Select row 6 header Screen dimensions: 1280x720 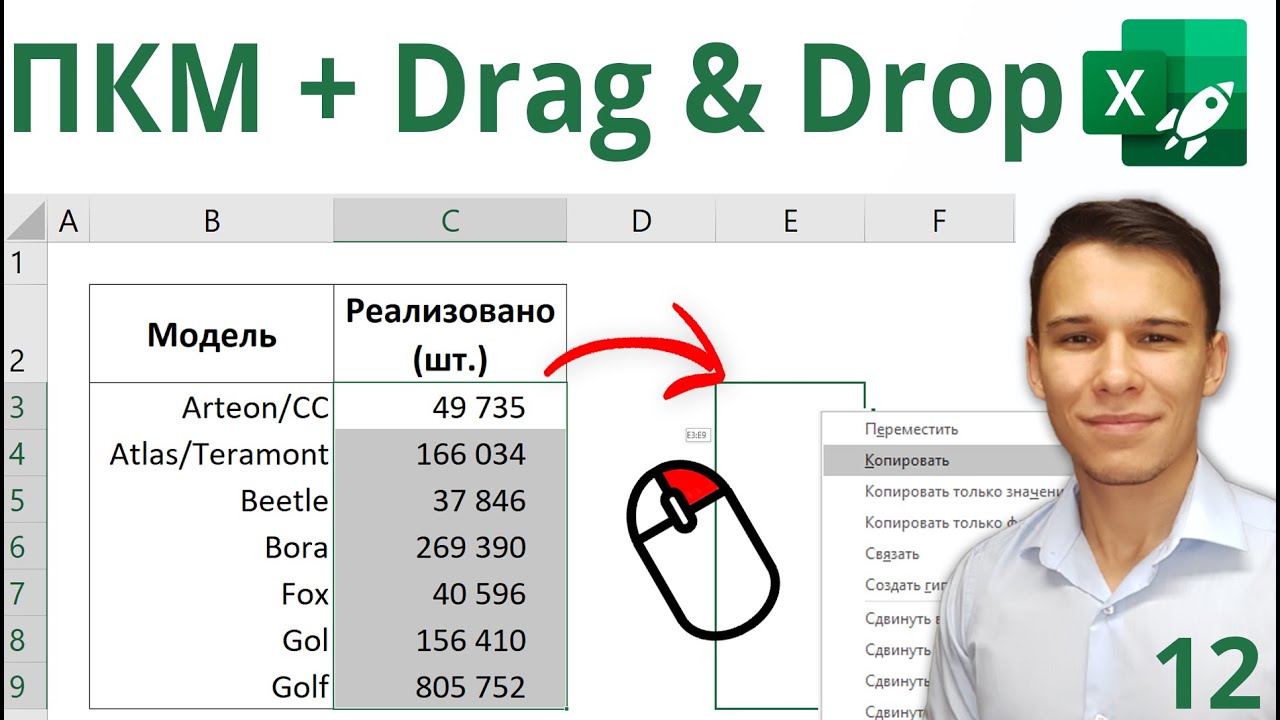coord(26,547)
